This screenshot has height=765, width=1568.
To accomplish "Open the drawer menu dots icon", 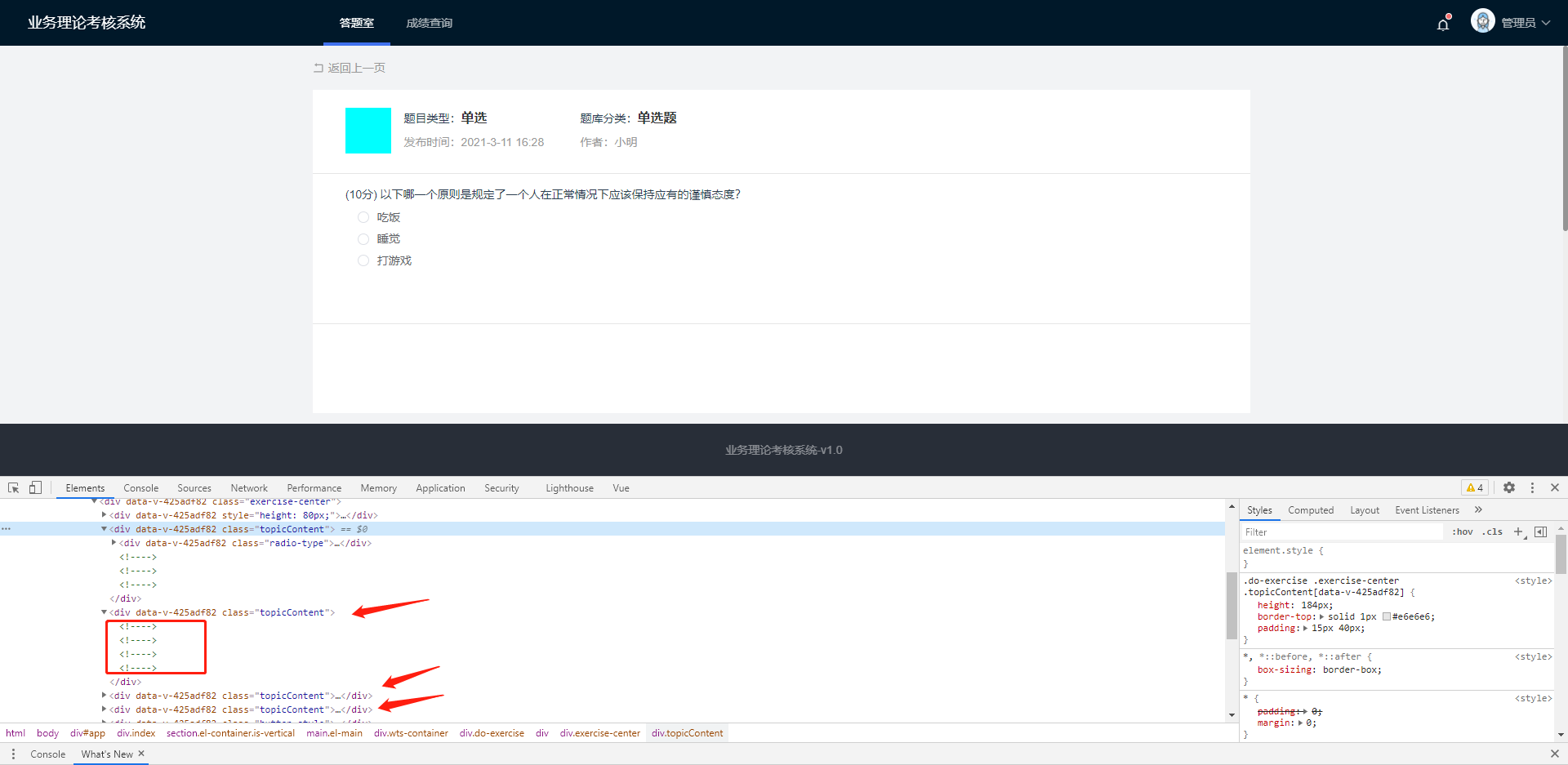I will (13, 754).
